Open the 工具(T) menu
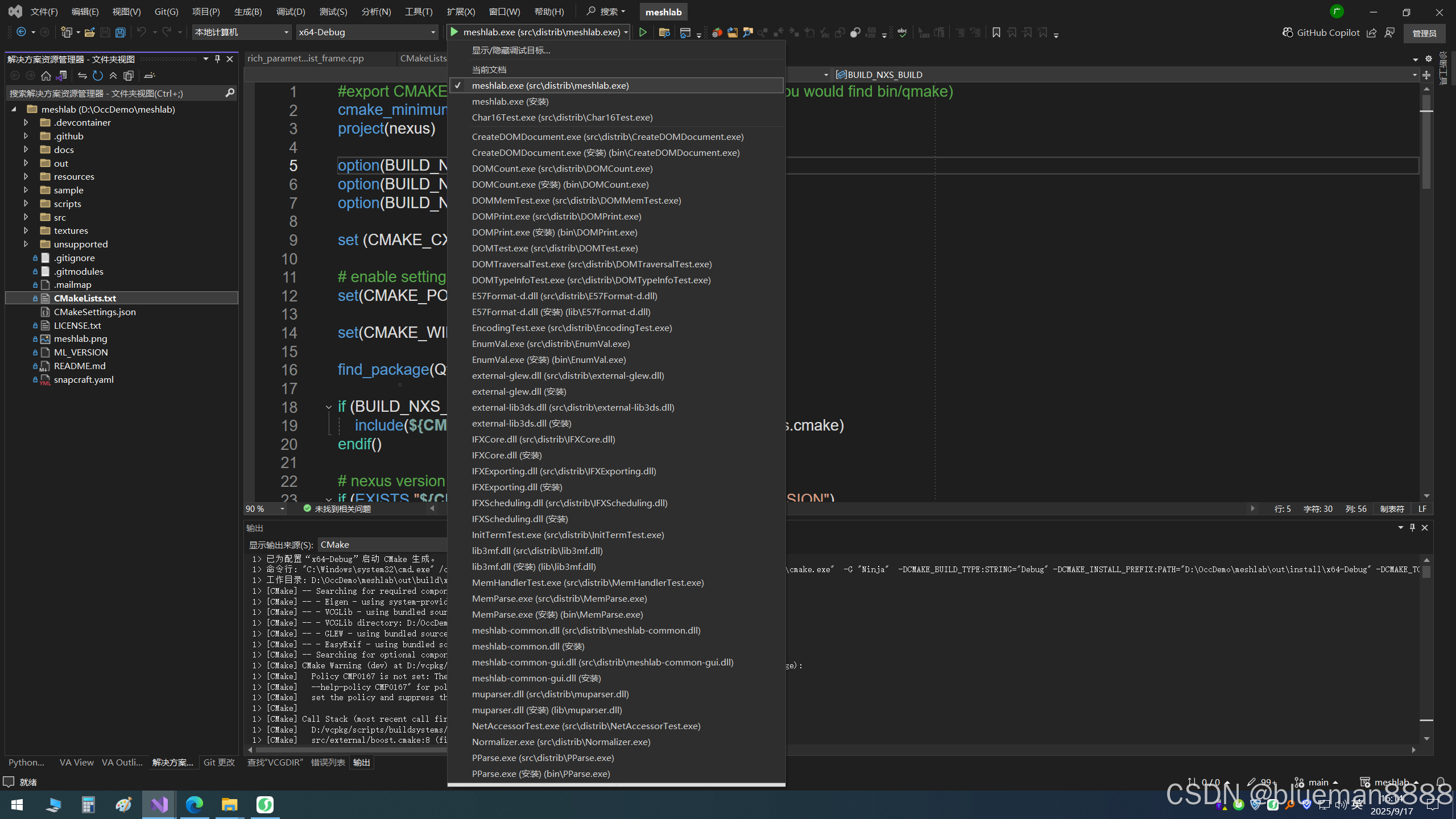Screen dimensions: 1456x819 point(419,11)
